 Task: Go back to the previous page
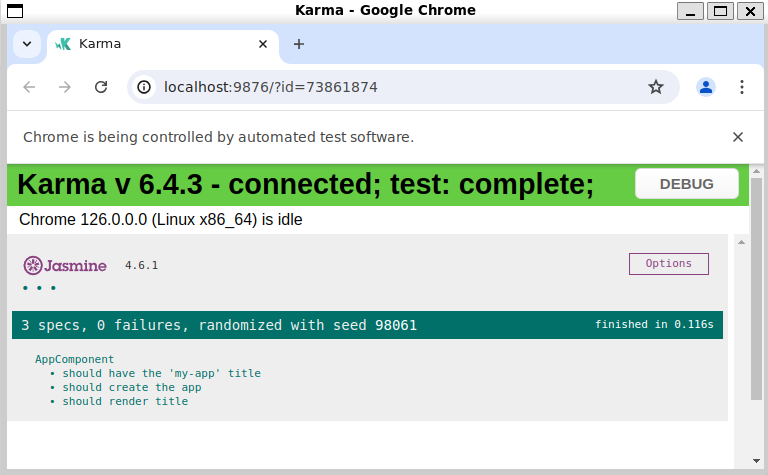coord(29,87)
